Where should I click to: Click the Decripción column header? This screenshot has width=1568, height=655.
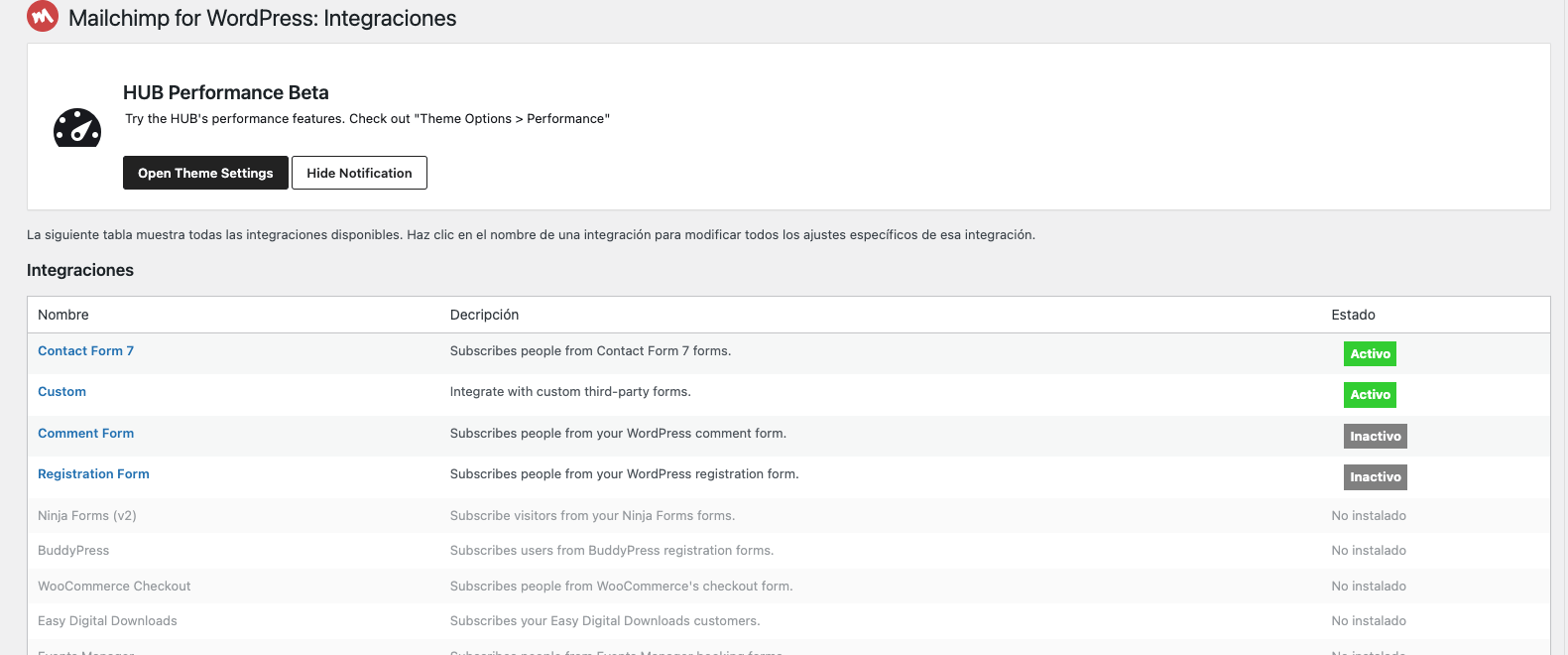pyautogui.click(x=484, y=315)
